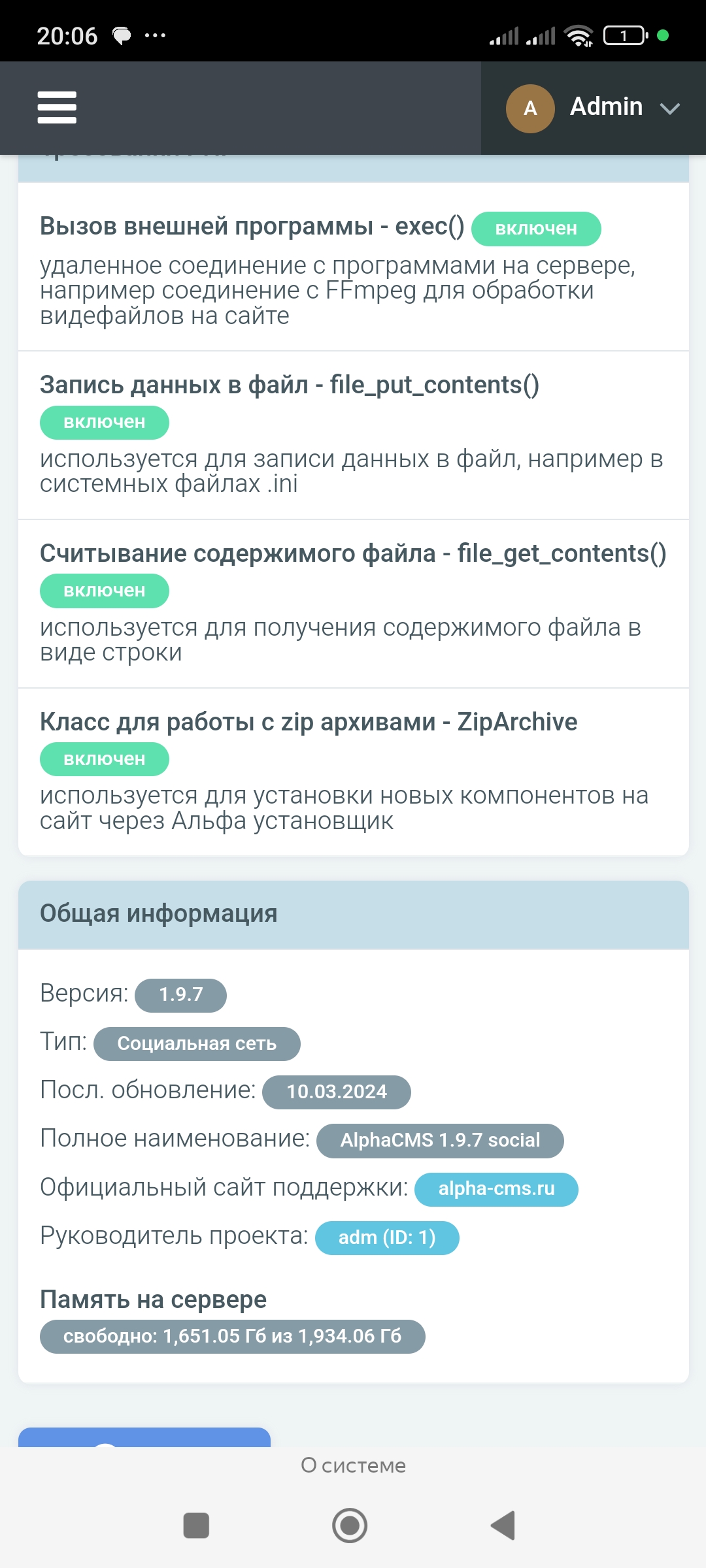Image resolution: width=706 pixels, height=1568 pixels.
Task: Tap the Admin avatar circle
Action: point(530,108)
